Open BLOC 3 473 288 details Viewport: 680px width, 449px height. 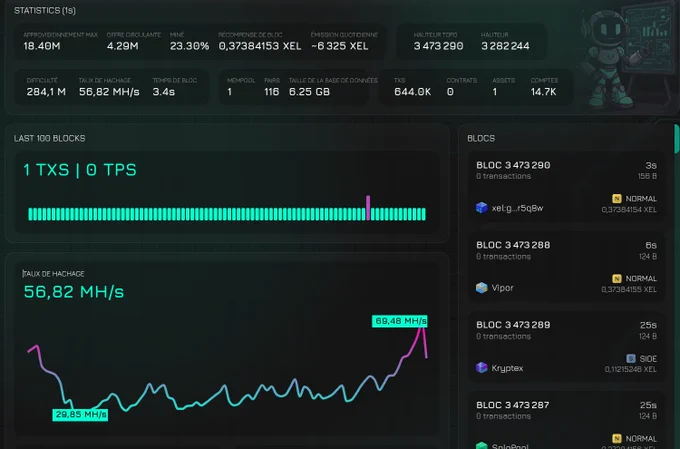tap(513, 245)
